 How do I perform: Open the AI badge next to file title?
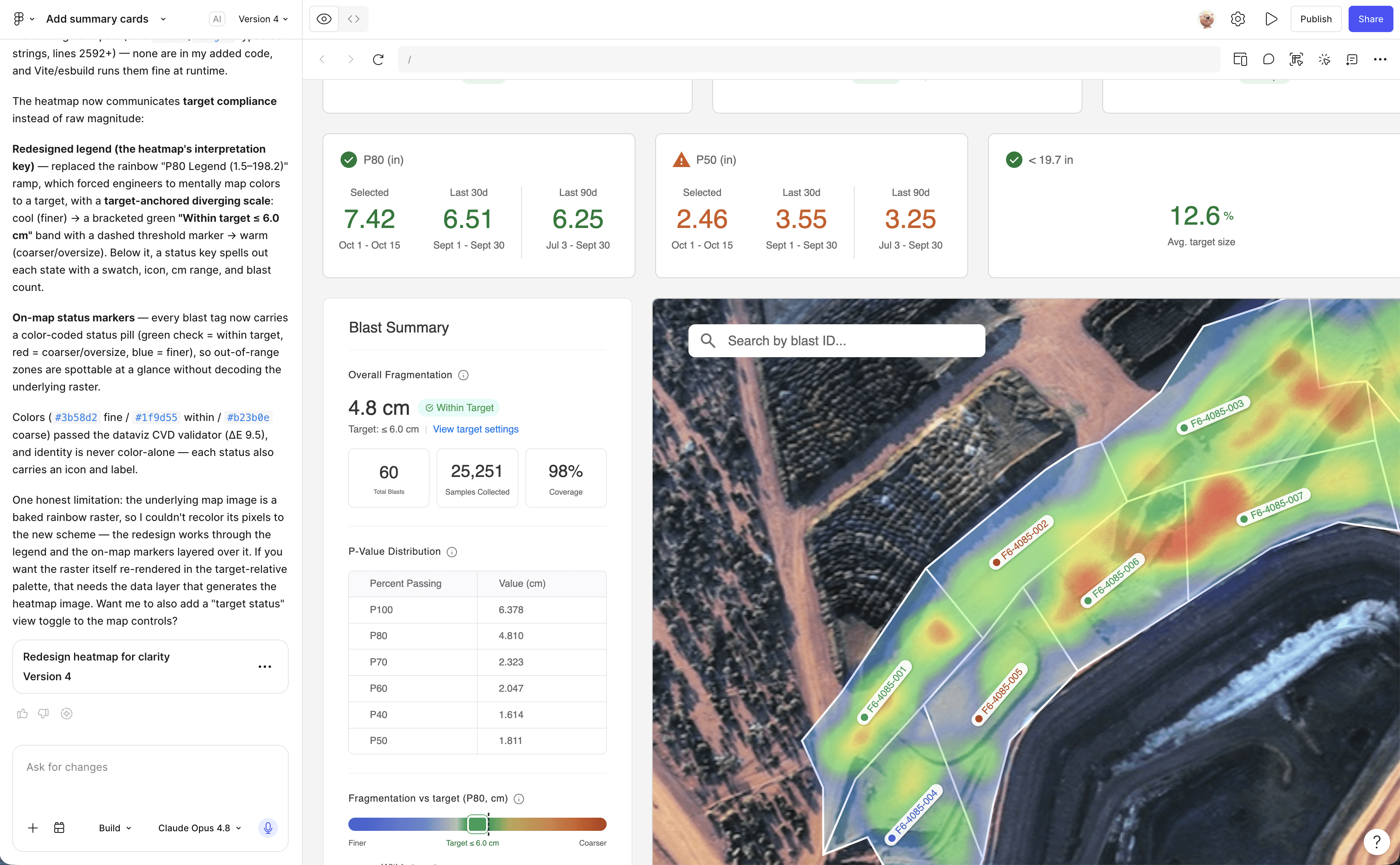click(217, 19)
